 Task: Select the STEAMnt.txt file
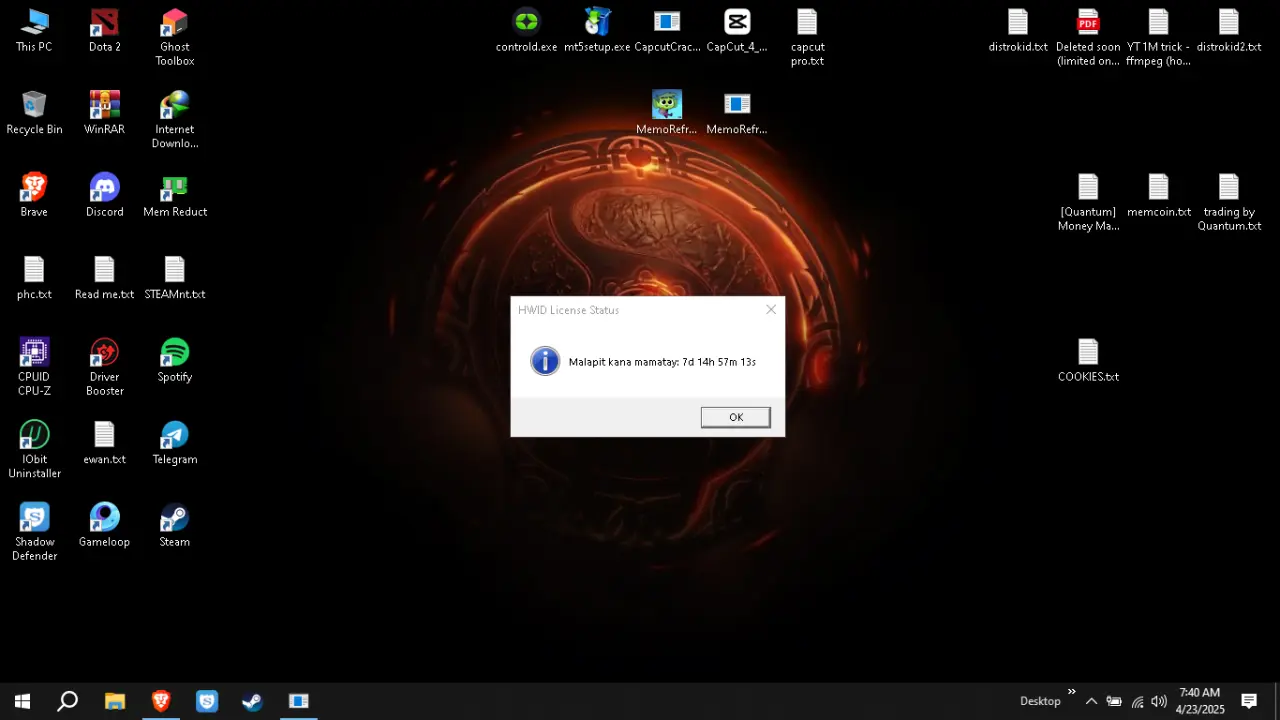click(x=174, y=278)
